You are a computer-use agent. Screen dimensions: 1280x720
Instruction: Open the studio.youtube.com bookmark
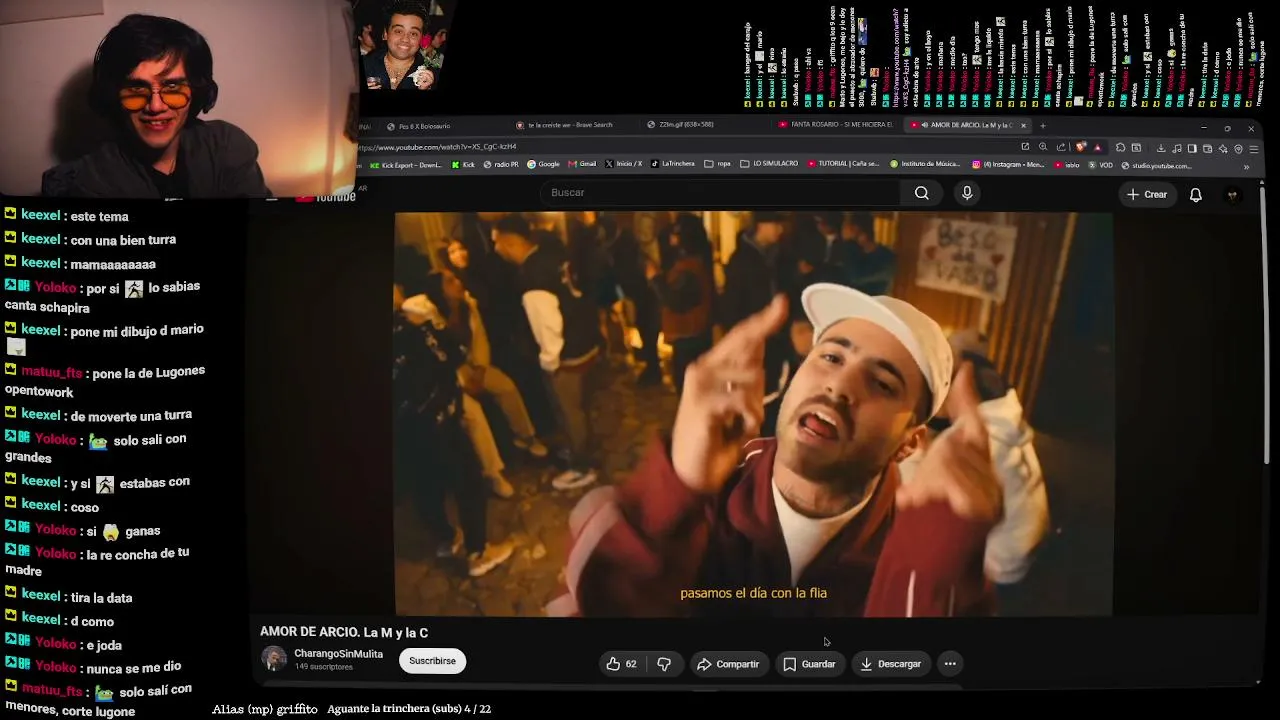click(x=1156, y=166)
